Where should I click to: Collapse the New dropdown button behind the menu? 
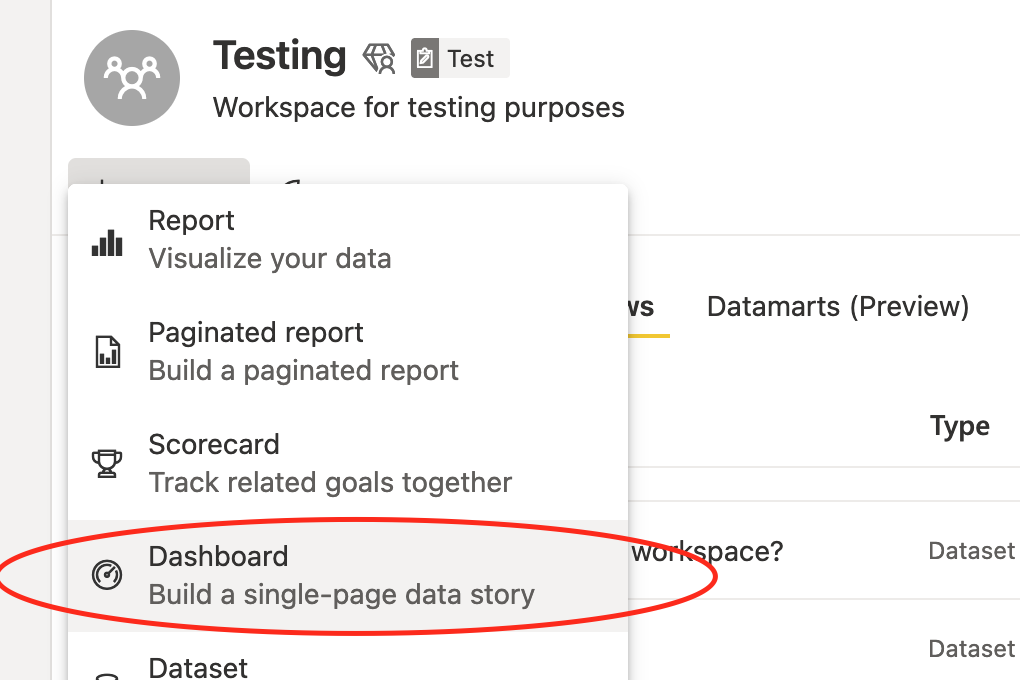(x=159, y=171)
